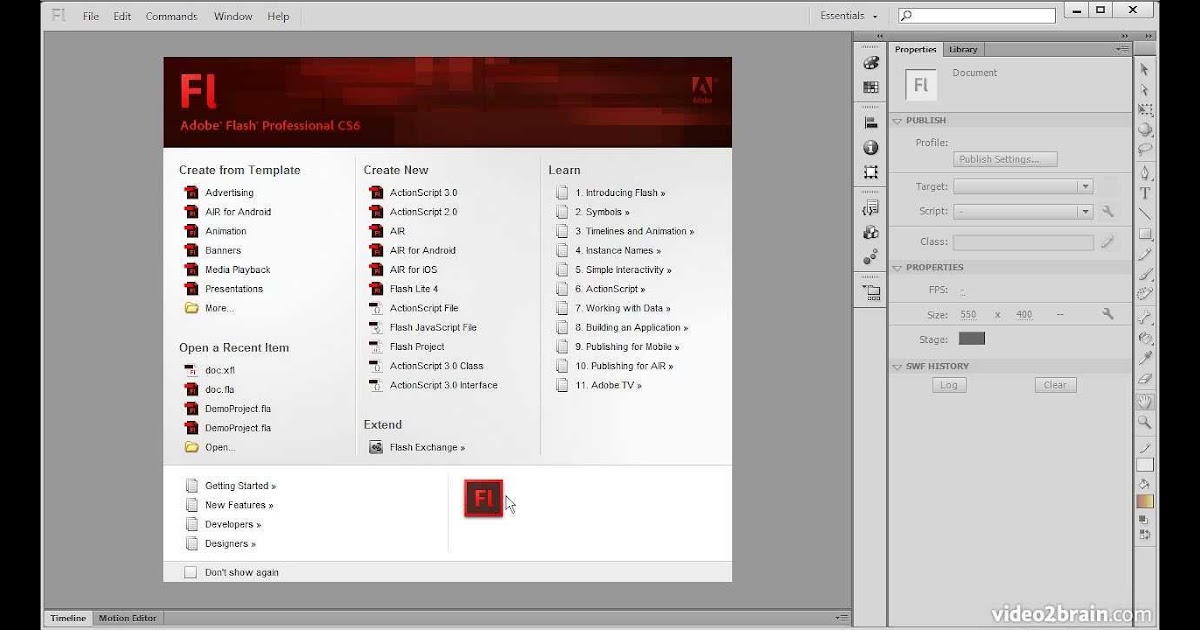This screenshot has height=630, width=1200.
Task: Open the Components panel icon
Action: (871, 232)
